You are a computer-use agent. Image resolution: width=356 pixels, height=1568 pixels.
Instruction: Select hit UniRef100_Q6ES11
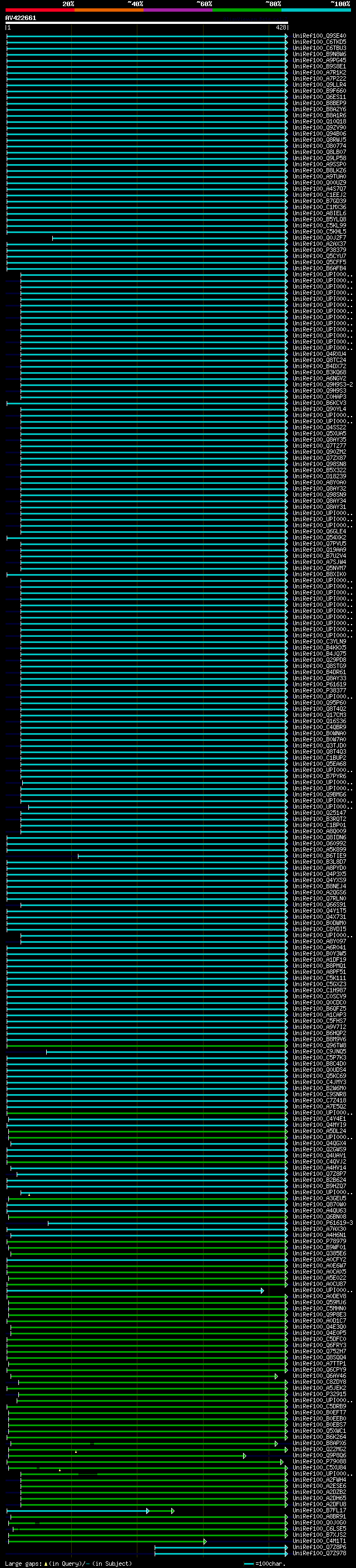tap(319, 97)
